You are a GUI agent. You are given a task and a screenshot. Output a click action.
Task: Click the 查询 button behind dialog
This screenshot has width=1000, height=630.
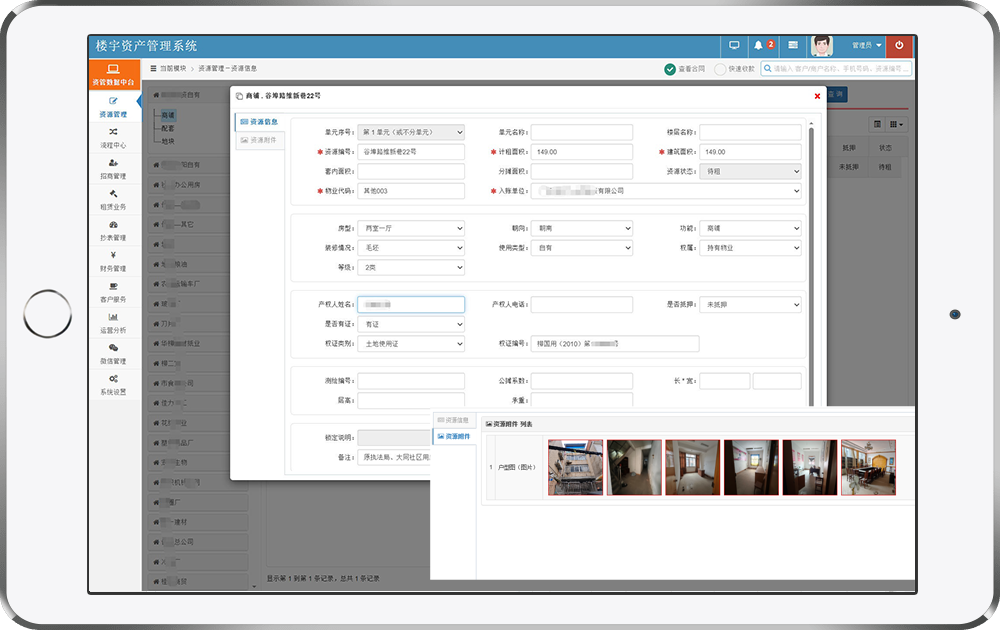(837, 94)
